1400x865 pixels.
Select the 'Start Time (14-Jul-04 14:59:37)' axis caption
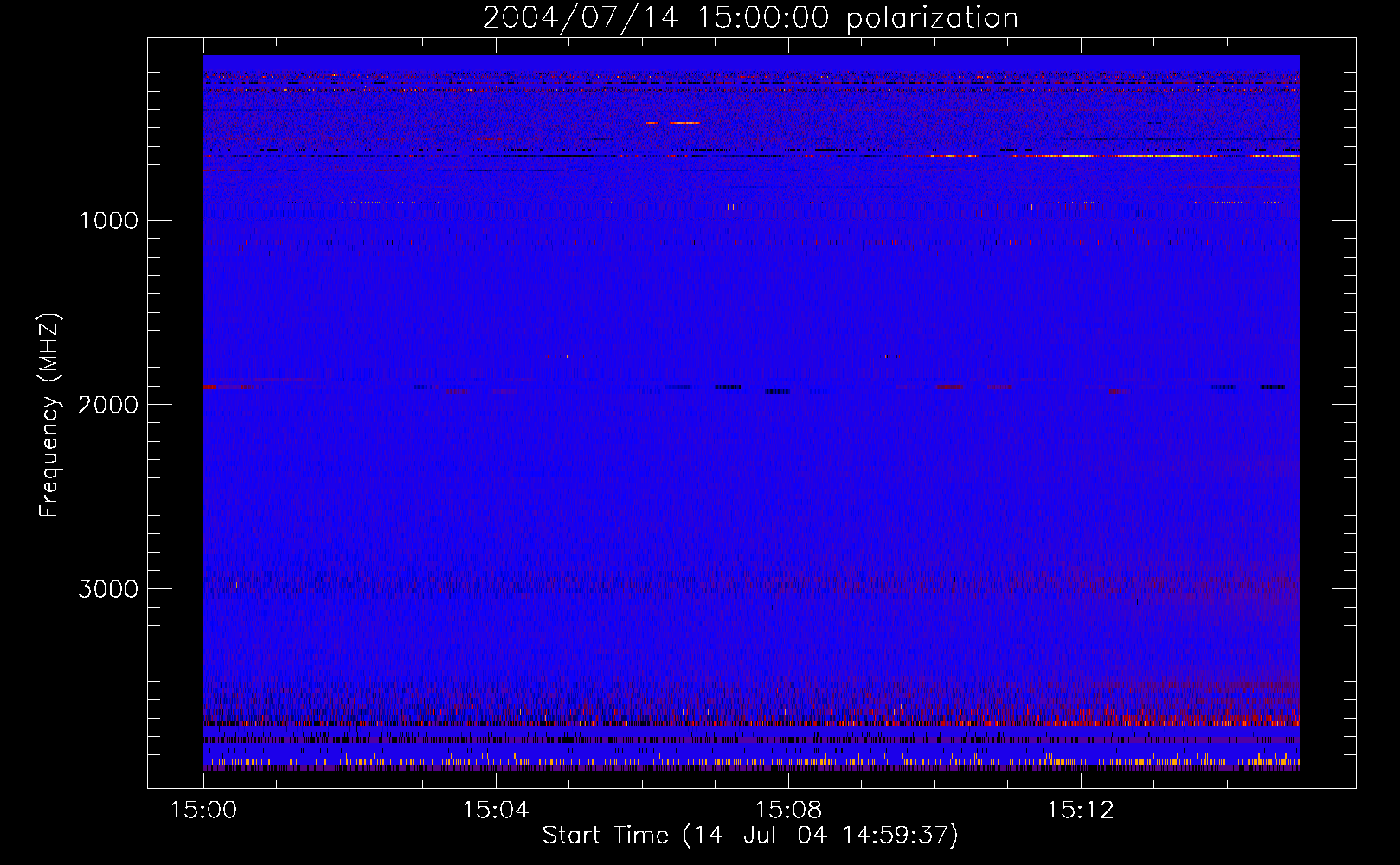pyautogui.click(x=750, y=836)
